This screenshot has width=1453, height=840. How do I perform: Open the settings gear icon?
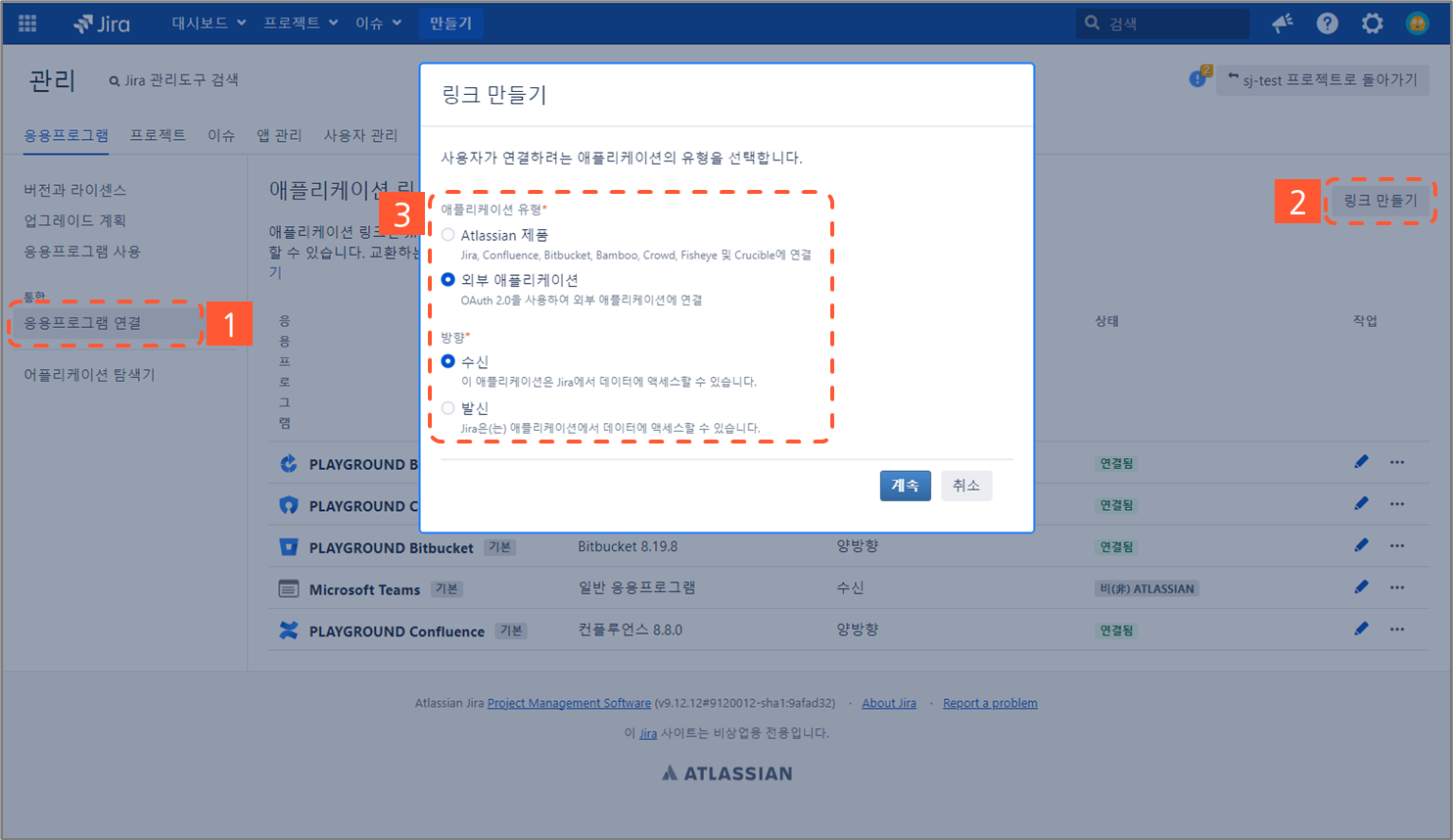click(x=1372, y=23)
